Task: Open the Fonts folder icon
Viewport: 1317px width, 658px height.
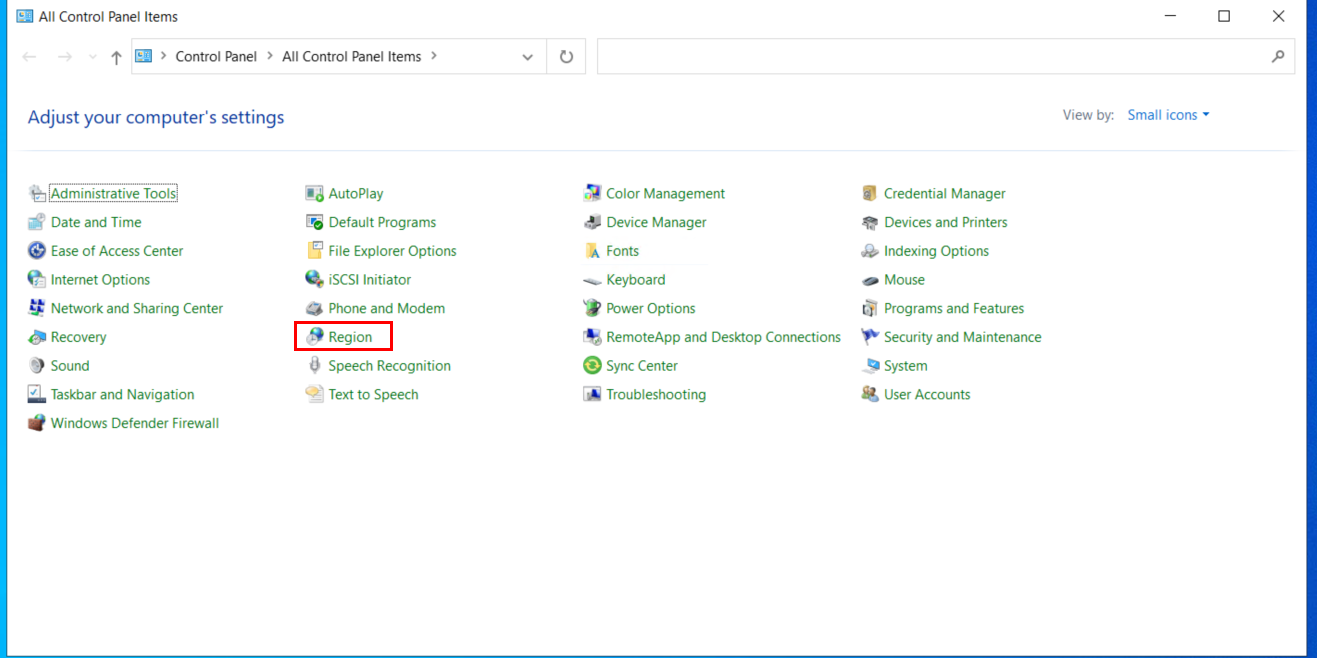Action: pyautogui.click(x=592, y=251)
